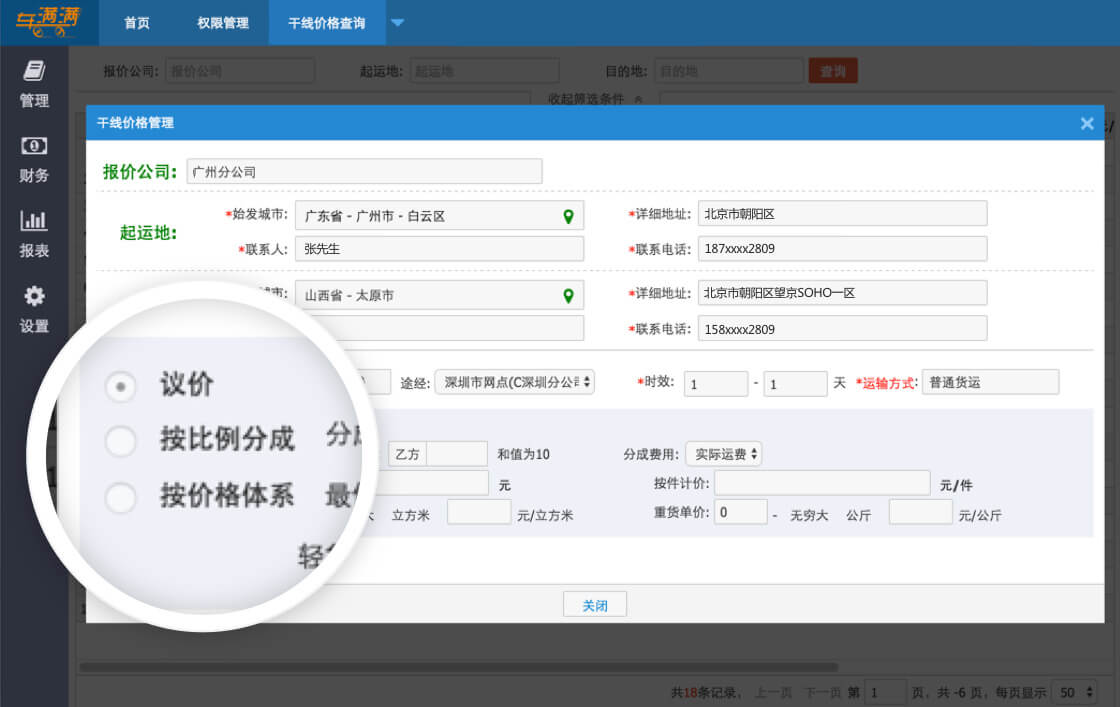Close the 干线价格管理 dialog with X
Viewport: 1120px width, 707px height.
pyautogui.click(x=1087, y=123)
